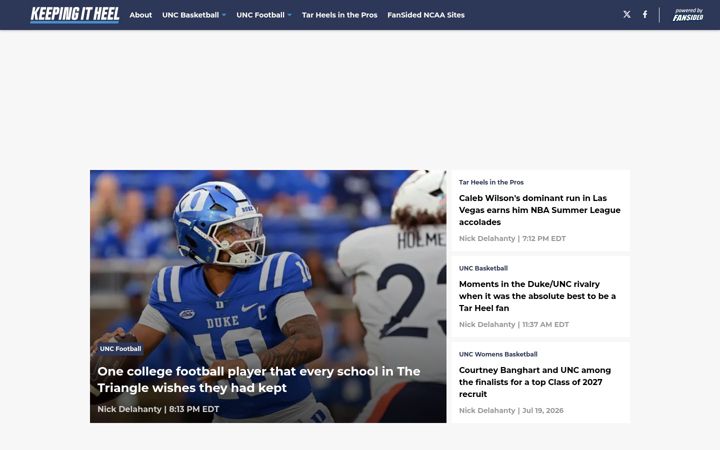Open Courtney Banghart Class of 2027 article
Viewport: 720px width, 450px height.
point(535,382)
